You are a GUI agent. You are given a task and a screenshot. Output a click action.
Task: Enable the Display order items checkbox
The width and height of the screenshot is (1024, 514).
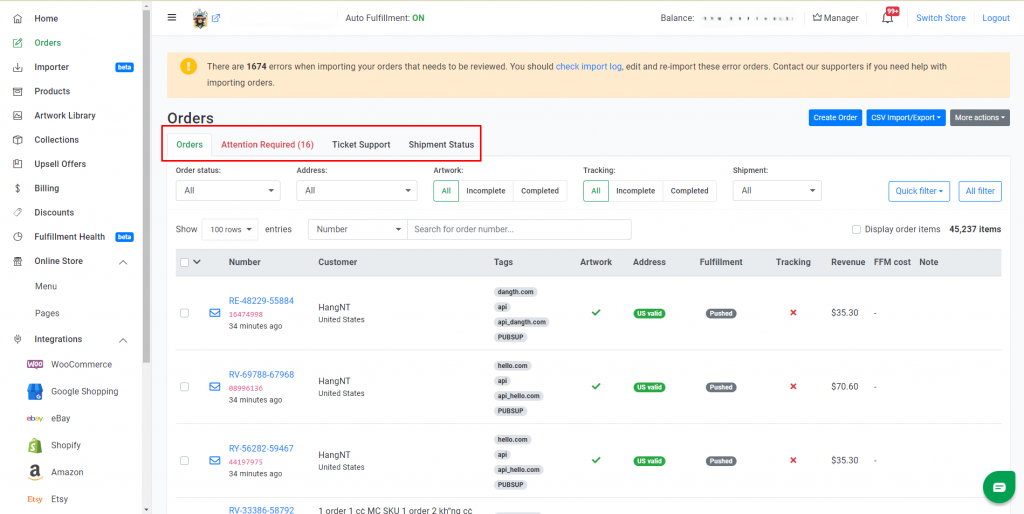(856, 229)
